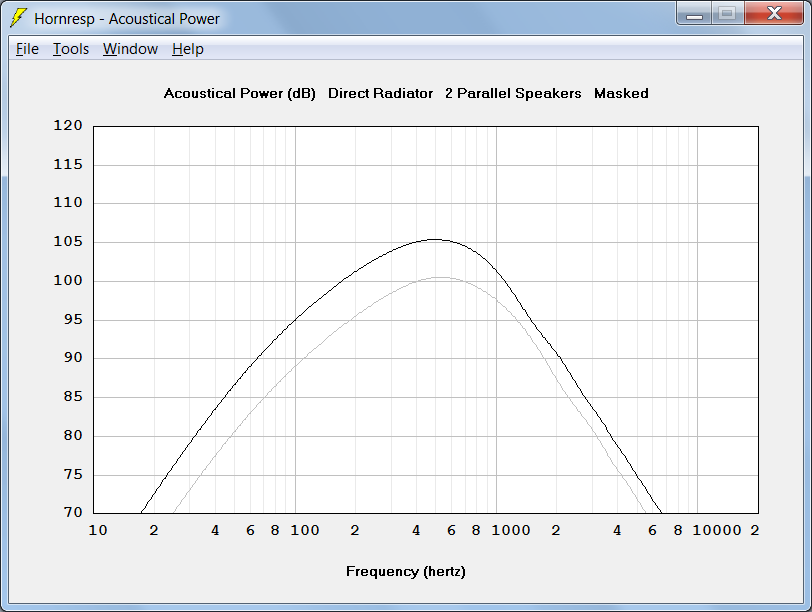The height and width of the screenshot is (612, 812).
Task: Click the 'Acoustical Power (dB)' chart title
Action: 240,93
